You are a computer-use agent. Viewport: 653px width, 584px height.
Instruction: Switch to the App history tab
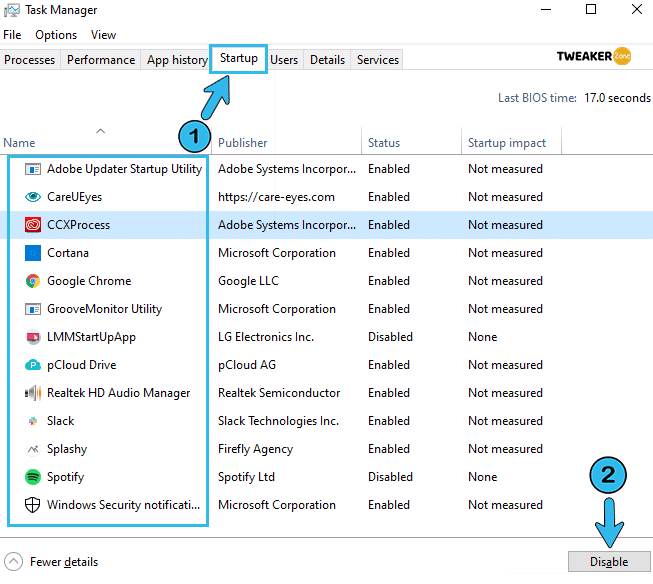click(177, 60)
